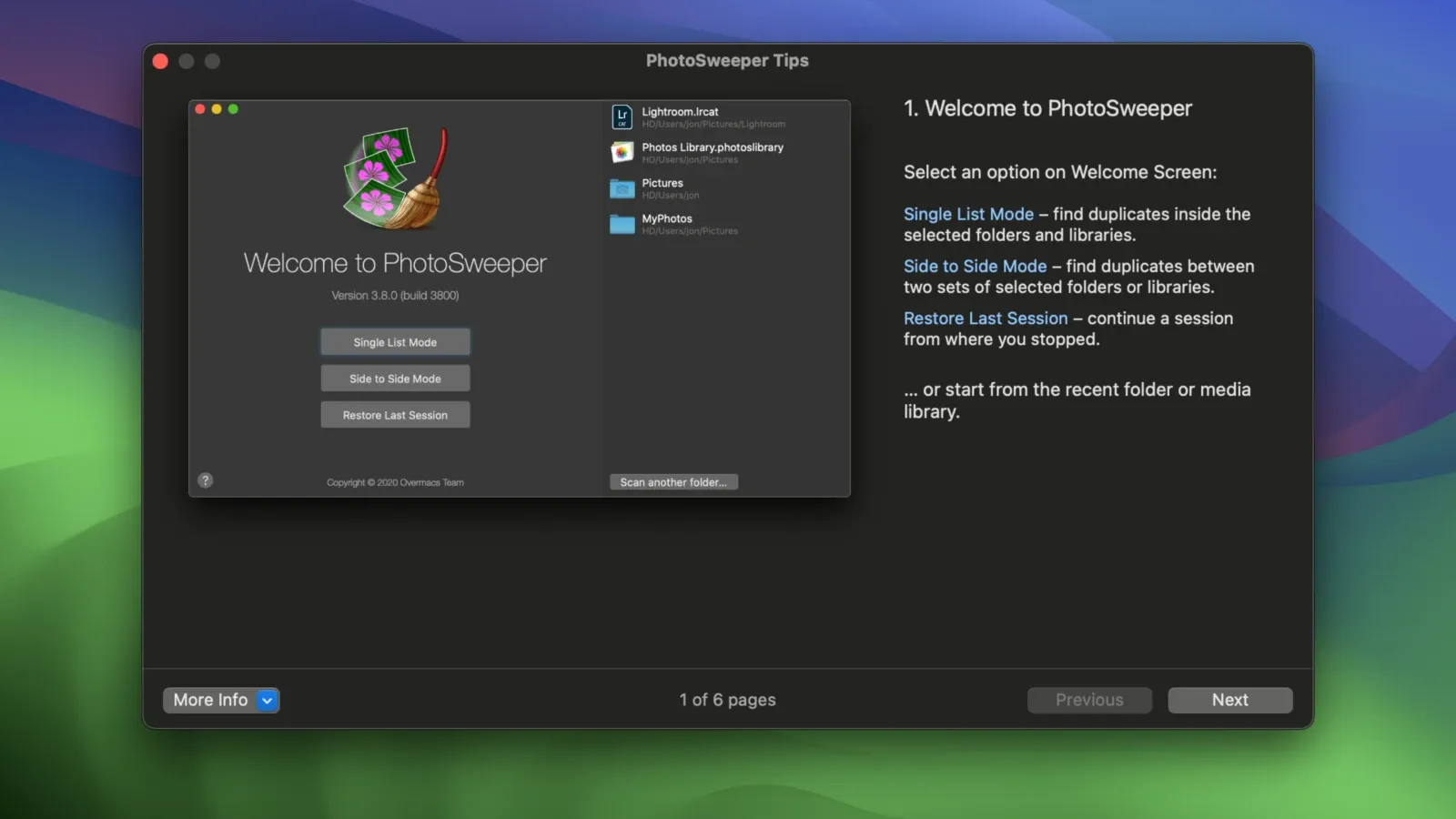
Task: Select the MyPhotos entry in the list
Action: 719,224
